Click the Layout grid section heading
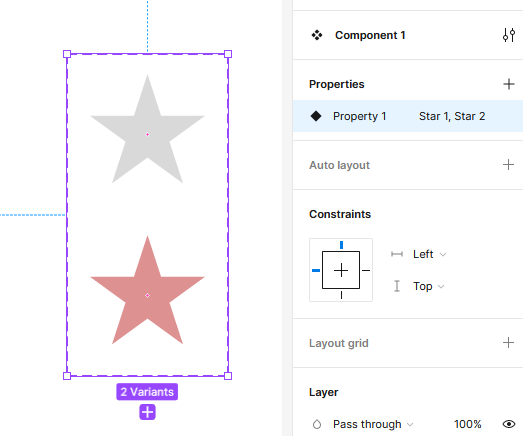Viewport: 523px width, 436px height. point(339,343)
